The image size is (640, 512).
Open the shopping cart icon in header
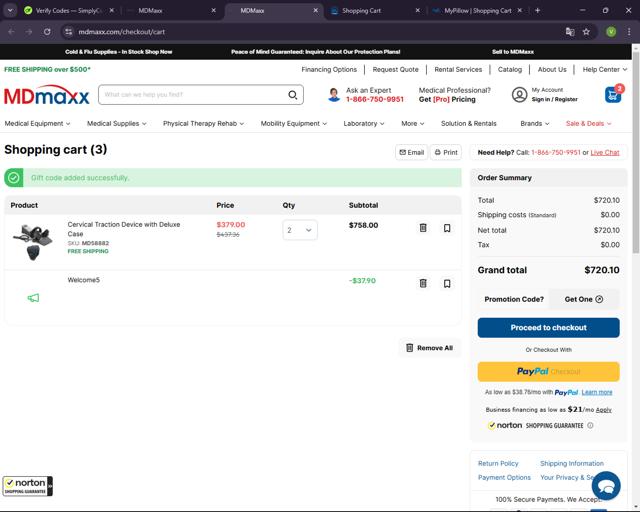[x=613, y=94]
